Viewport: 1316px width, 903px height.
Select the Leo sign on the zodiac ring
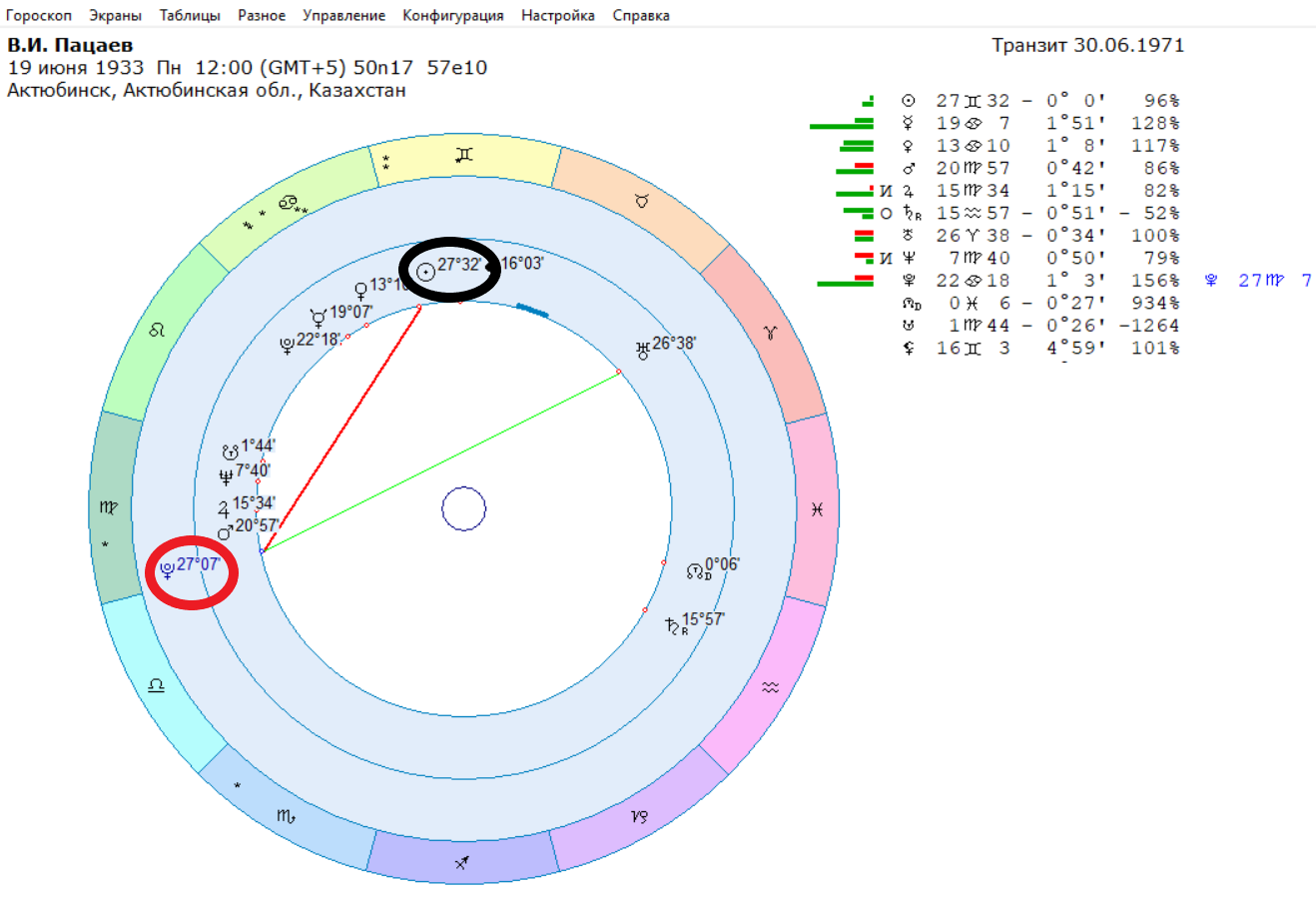coord(156,331)
